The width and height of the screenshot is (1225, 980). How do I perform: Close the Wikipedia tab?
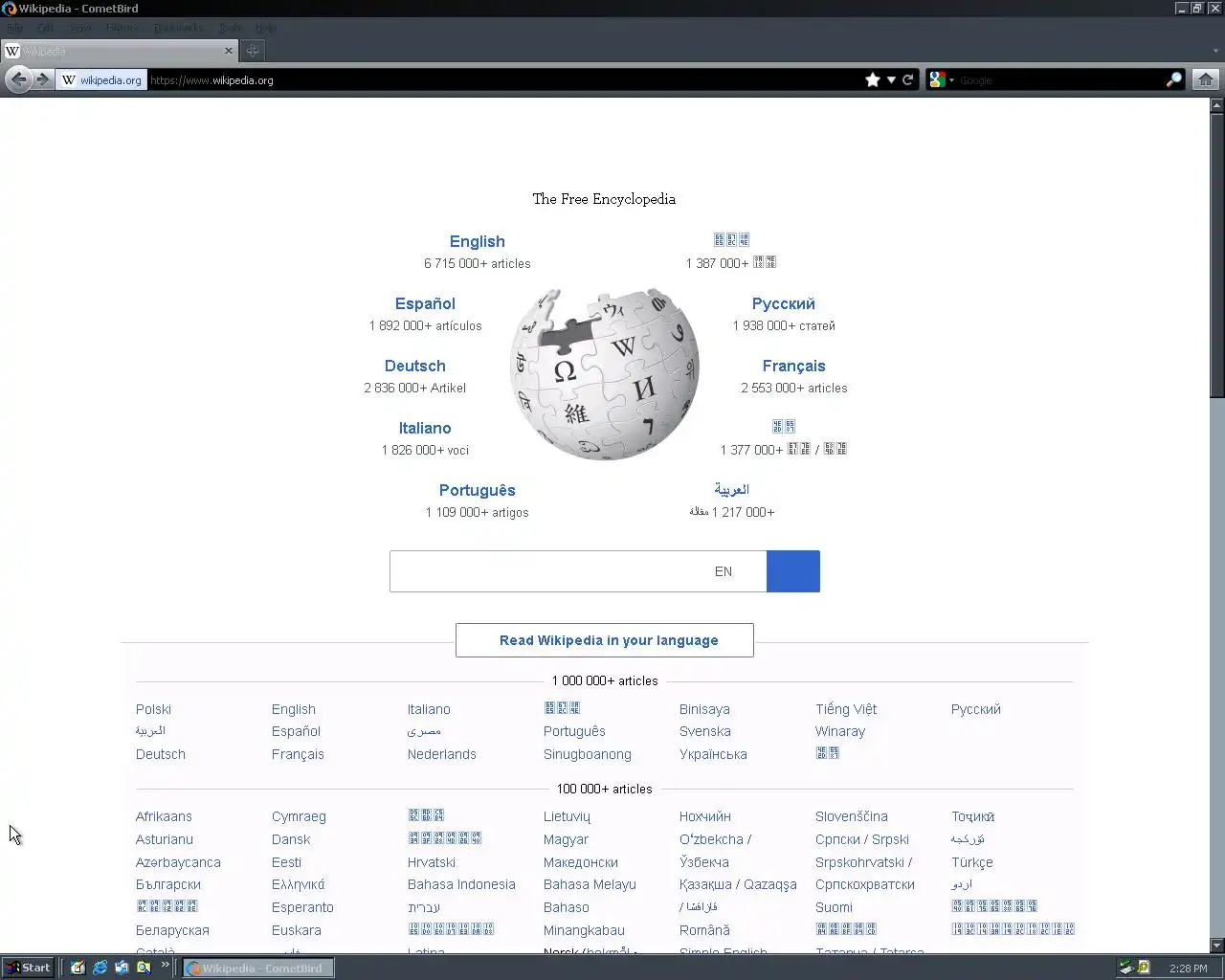pos(229,51)
